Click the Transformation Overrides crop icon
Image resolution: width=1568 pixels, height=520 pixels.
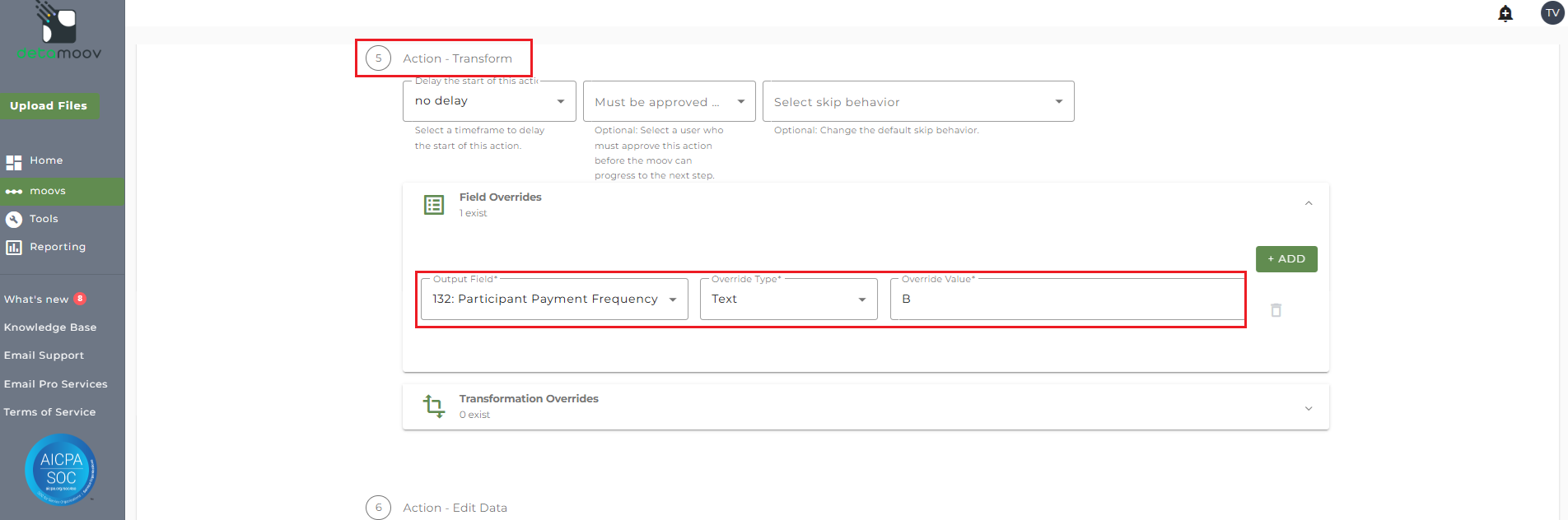tap(434, 406)
